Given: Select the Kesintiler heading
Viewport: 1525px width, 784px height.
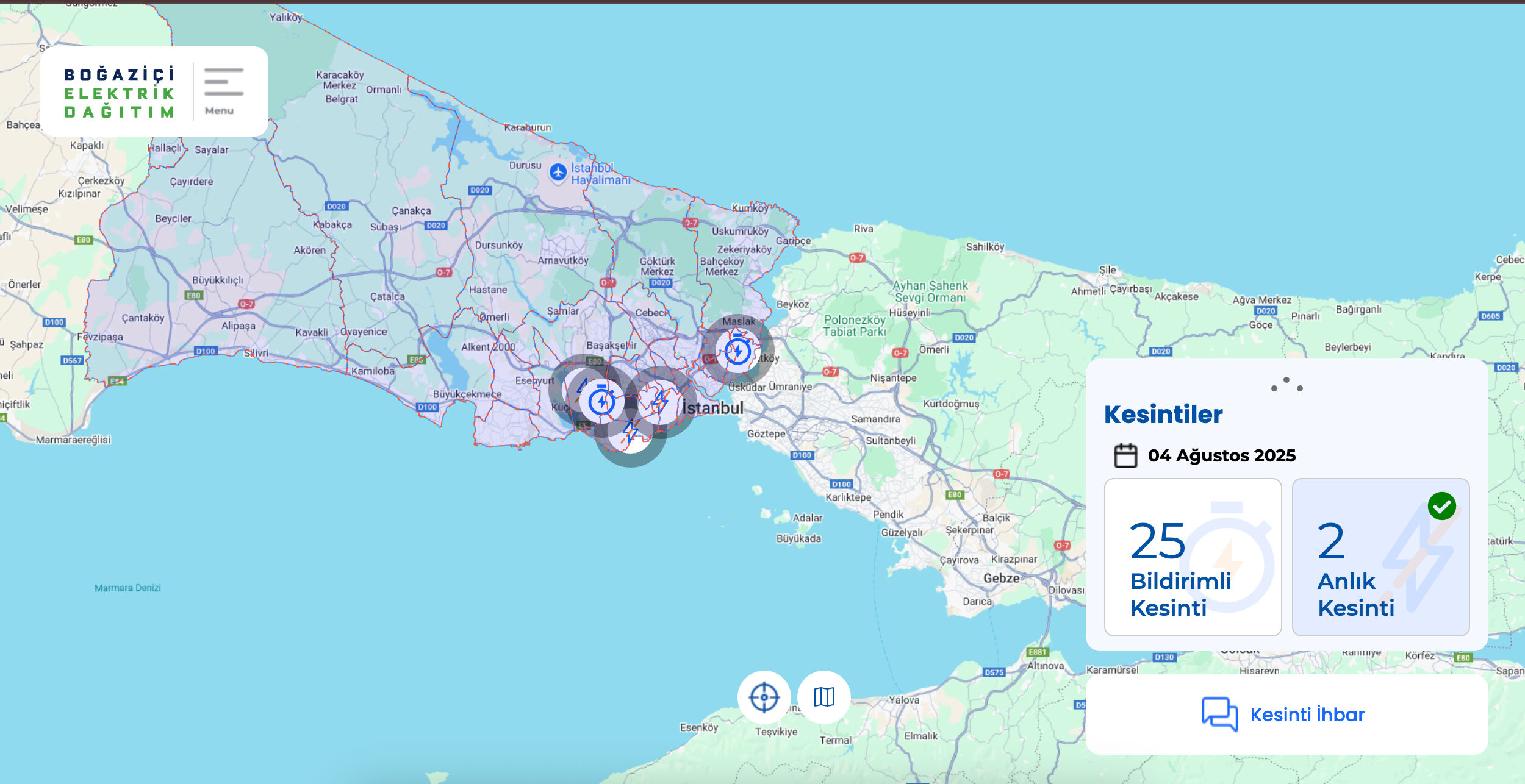Looking at the screenshot, I should point(1164,415).
